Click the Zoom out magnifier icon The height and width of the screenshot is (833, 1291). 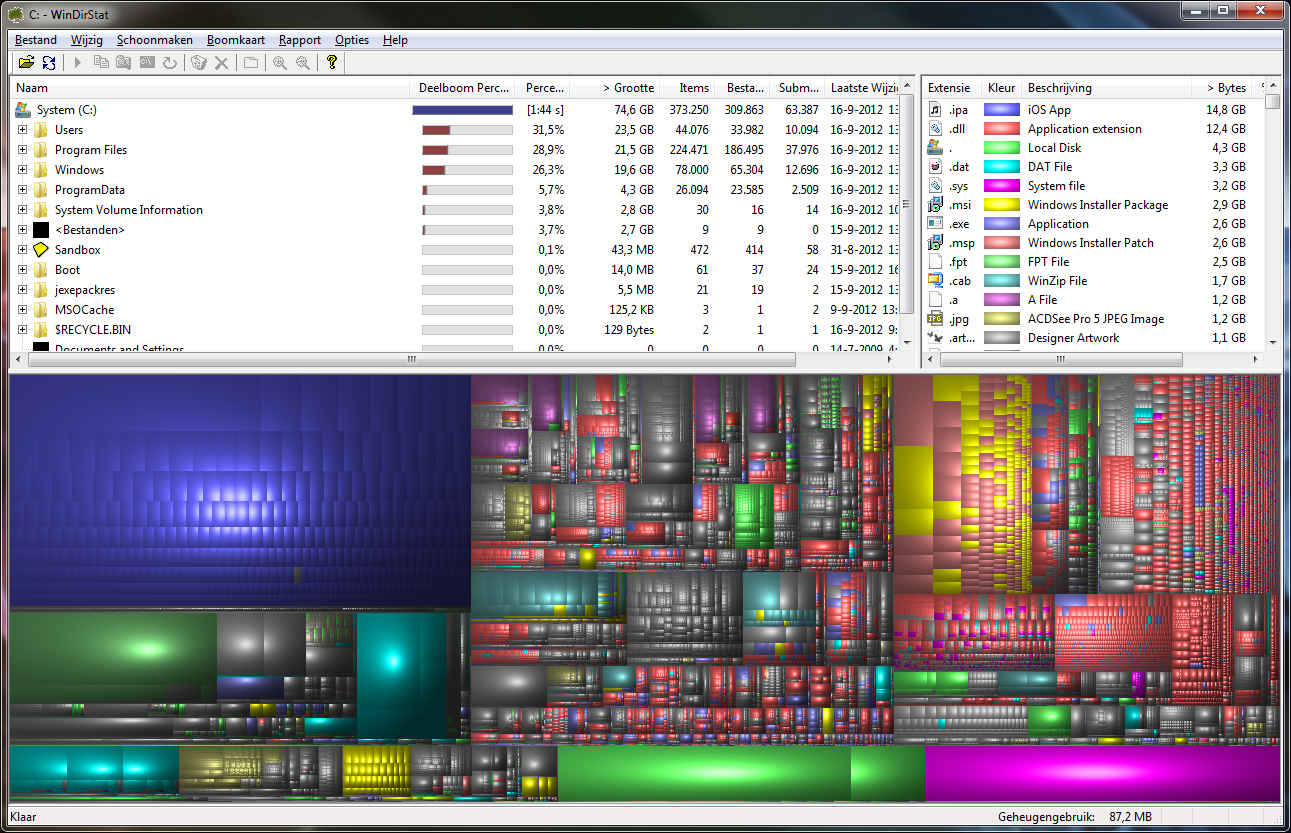(x=301, y=63)
